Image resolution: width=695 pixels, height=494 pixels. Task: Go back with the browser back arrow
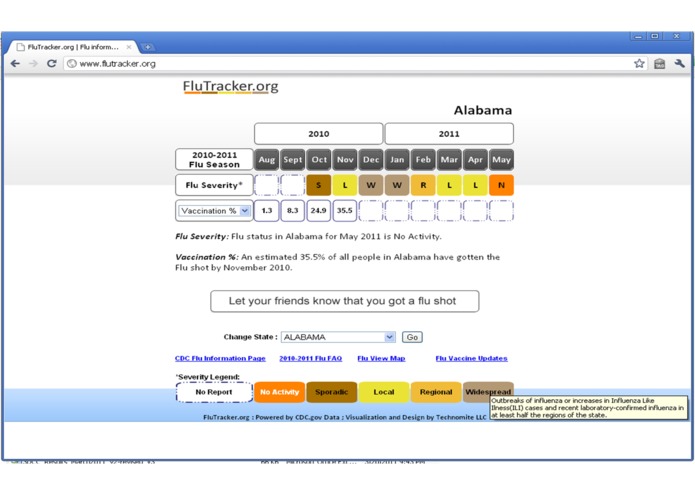(15, 64)
